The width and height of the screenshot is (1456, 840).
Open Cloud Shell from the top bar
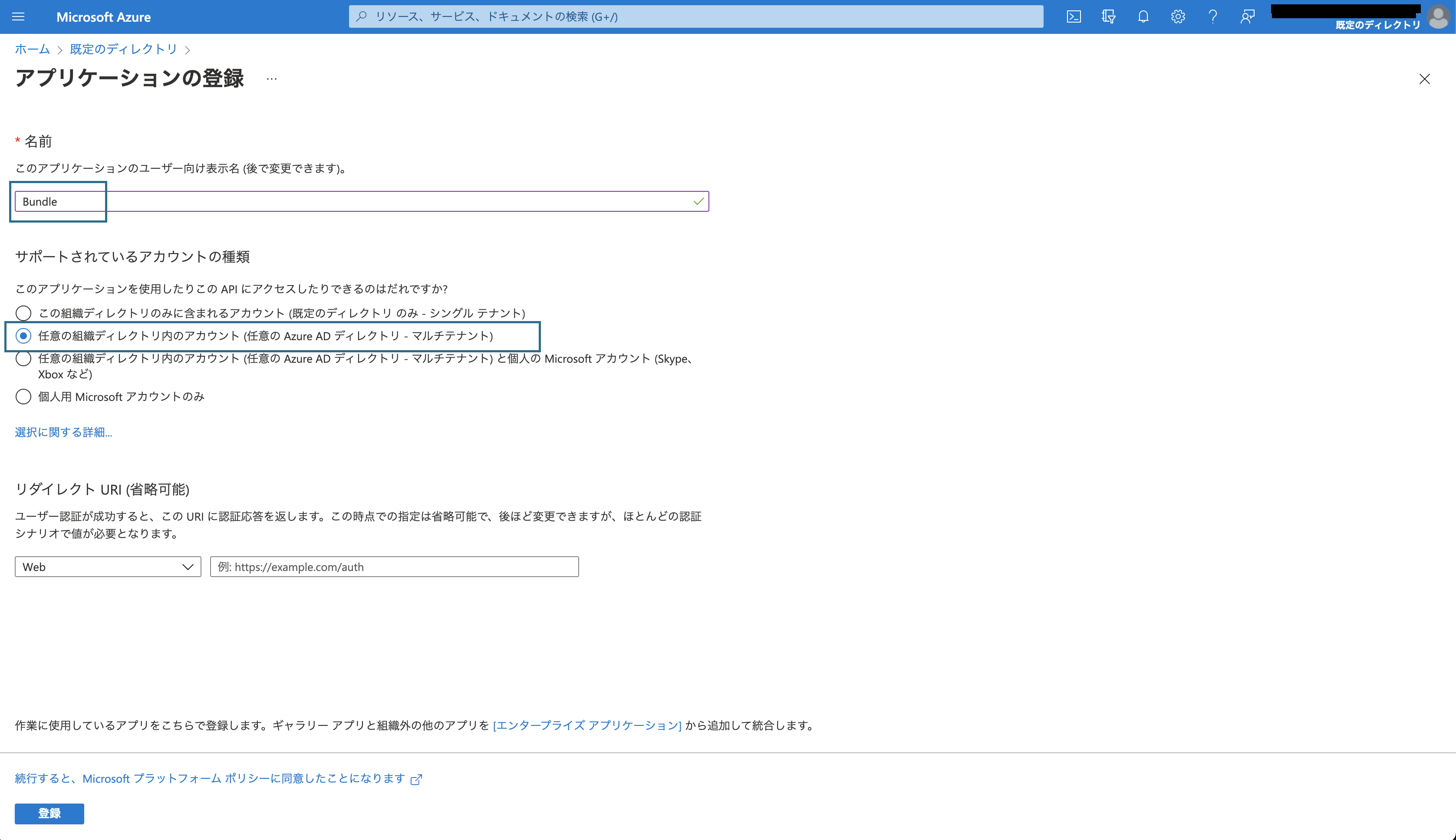pyautogui.click(x=1074, y=17)
